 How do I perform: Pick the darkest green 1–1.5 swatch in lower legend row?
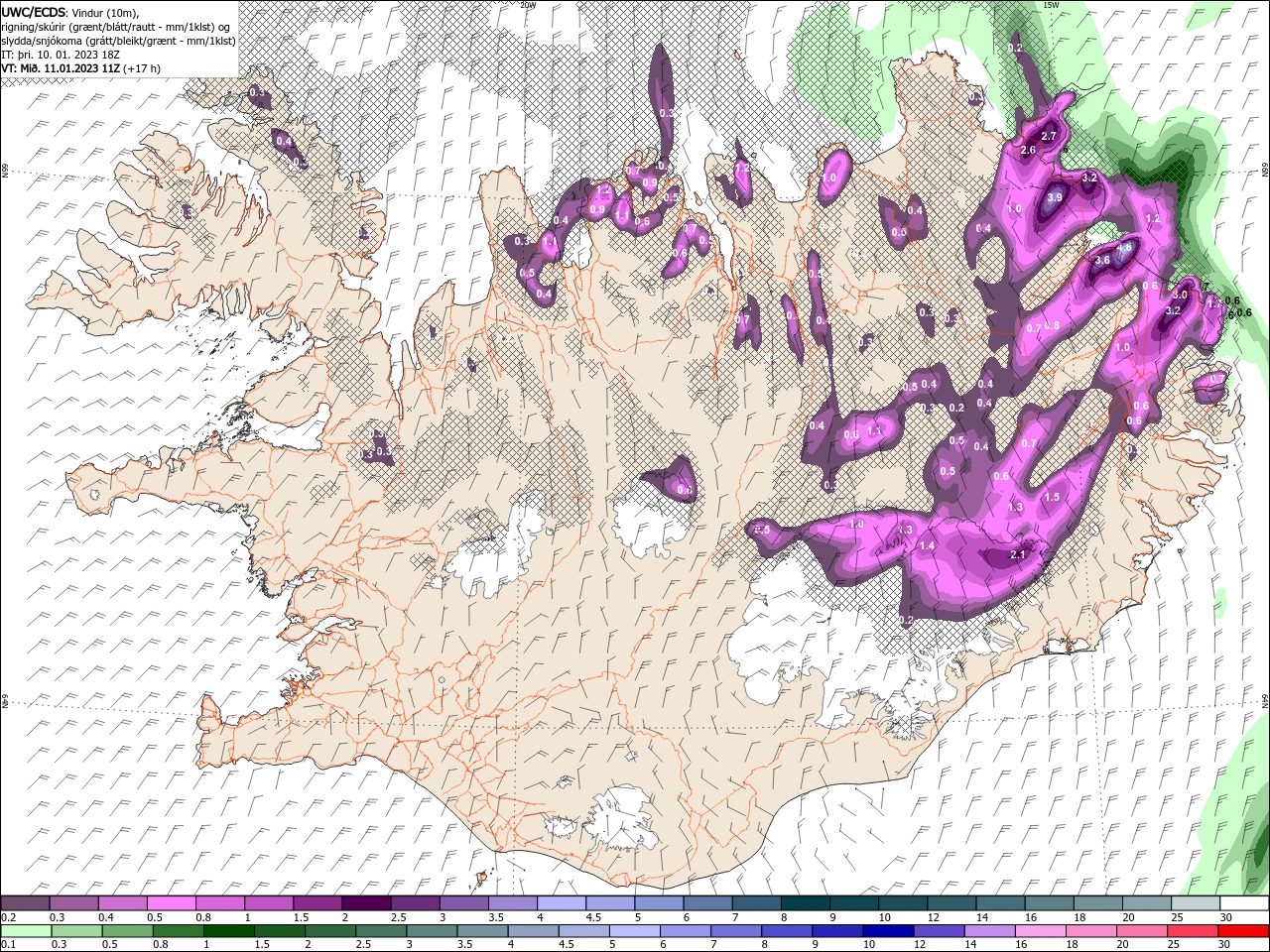click(228, 931)
